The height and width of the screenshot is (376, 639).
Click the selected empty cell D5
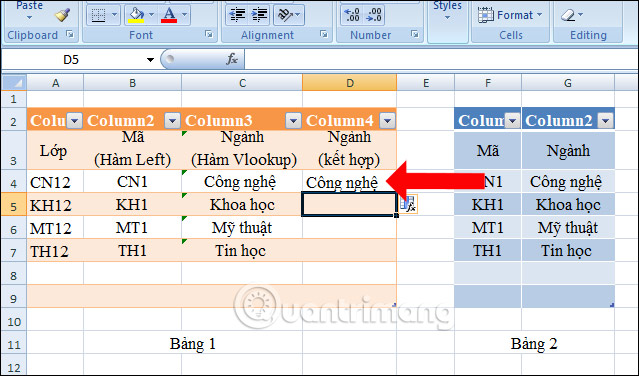click(x=349, y=204)
